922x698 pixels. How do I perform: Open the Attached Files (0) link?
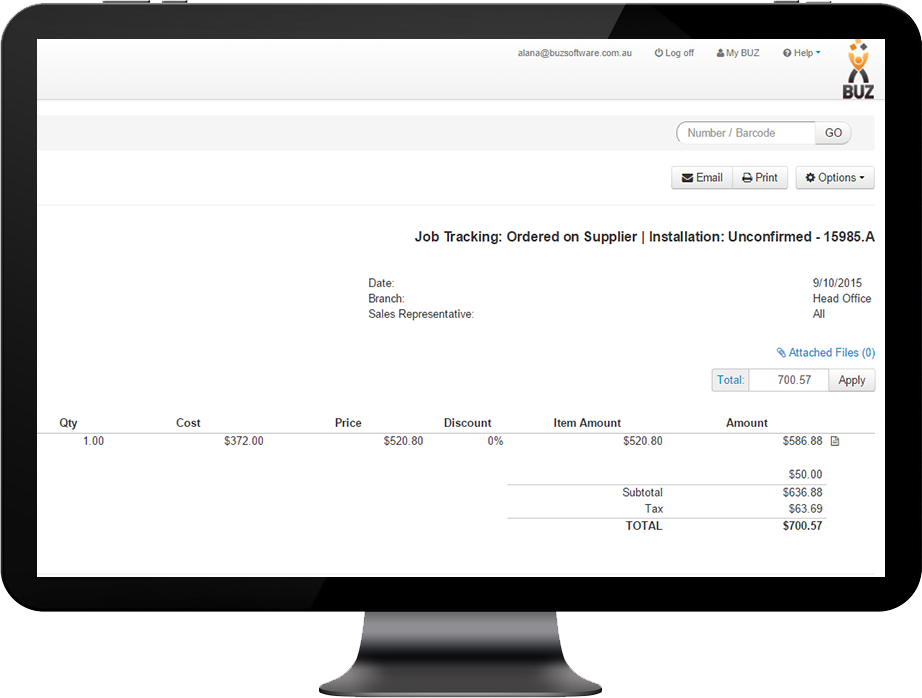pyautogui.click(x=825, y=353)
